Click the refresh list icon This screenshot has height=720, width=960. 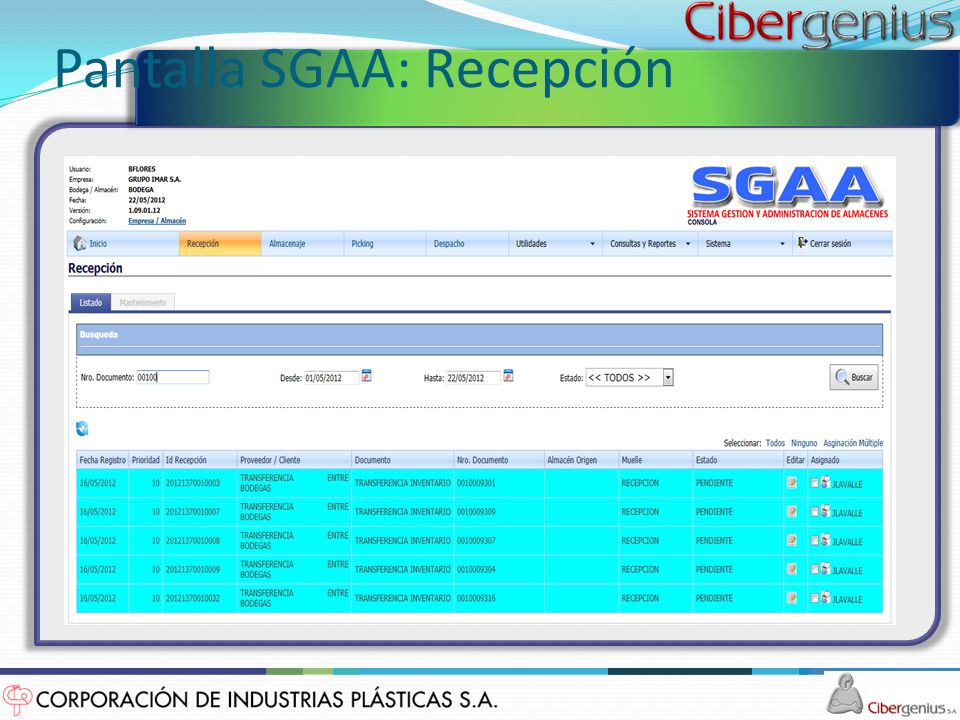tap(82, 429)
